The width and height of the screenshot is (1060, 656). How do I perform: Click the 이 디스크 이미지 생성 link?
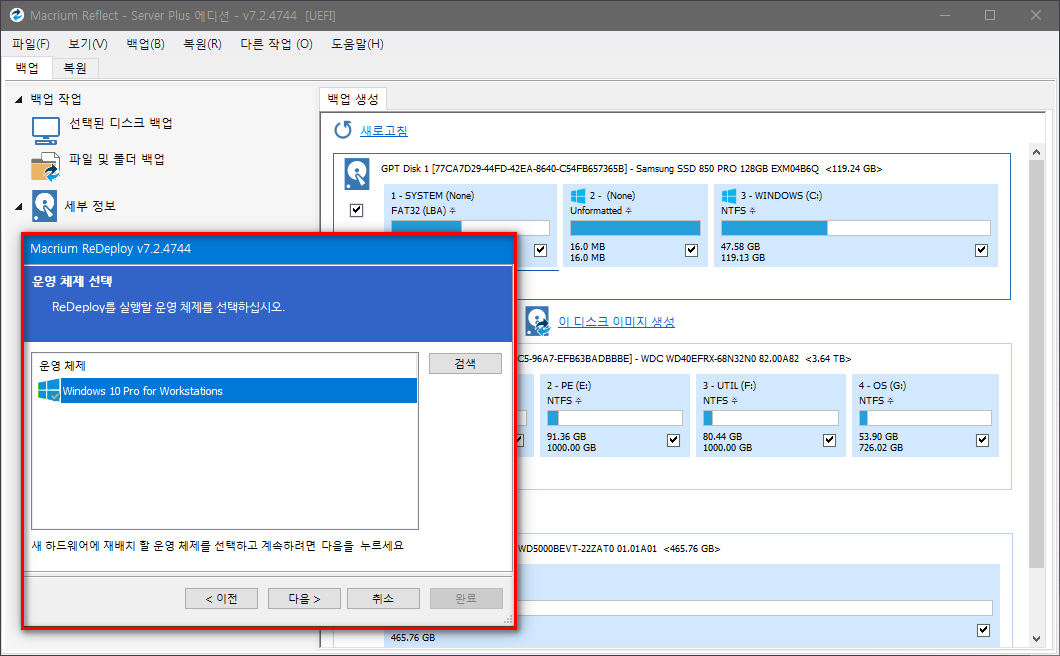616,322
